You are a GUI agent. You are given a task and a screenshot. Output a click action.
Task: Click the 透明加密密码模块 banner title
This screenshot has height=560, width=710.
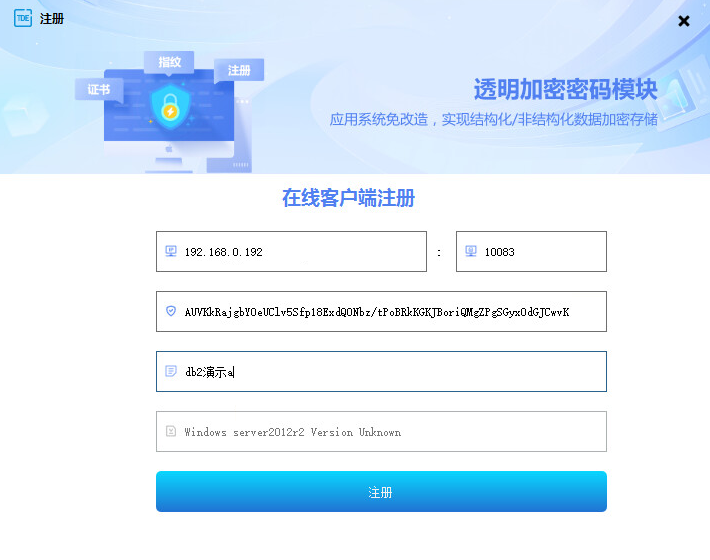[x=566, y=89]
